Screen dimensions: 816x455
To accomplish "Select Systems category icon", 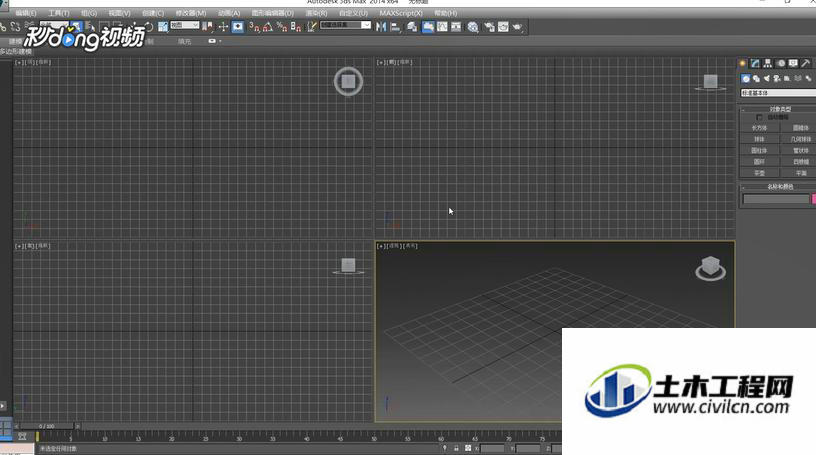I will [x=809, y=79].
